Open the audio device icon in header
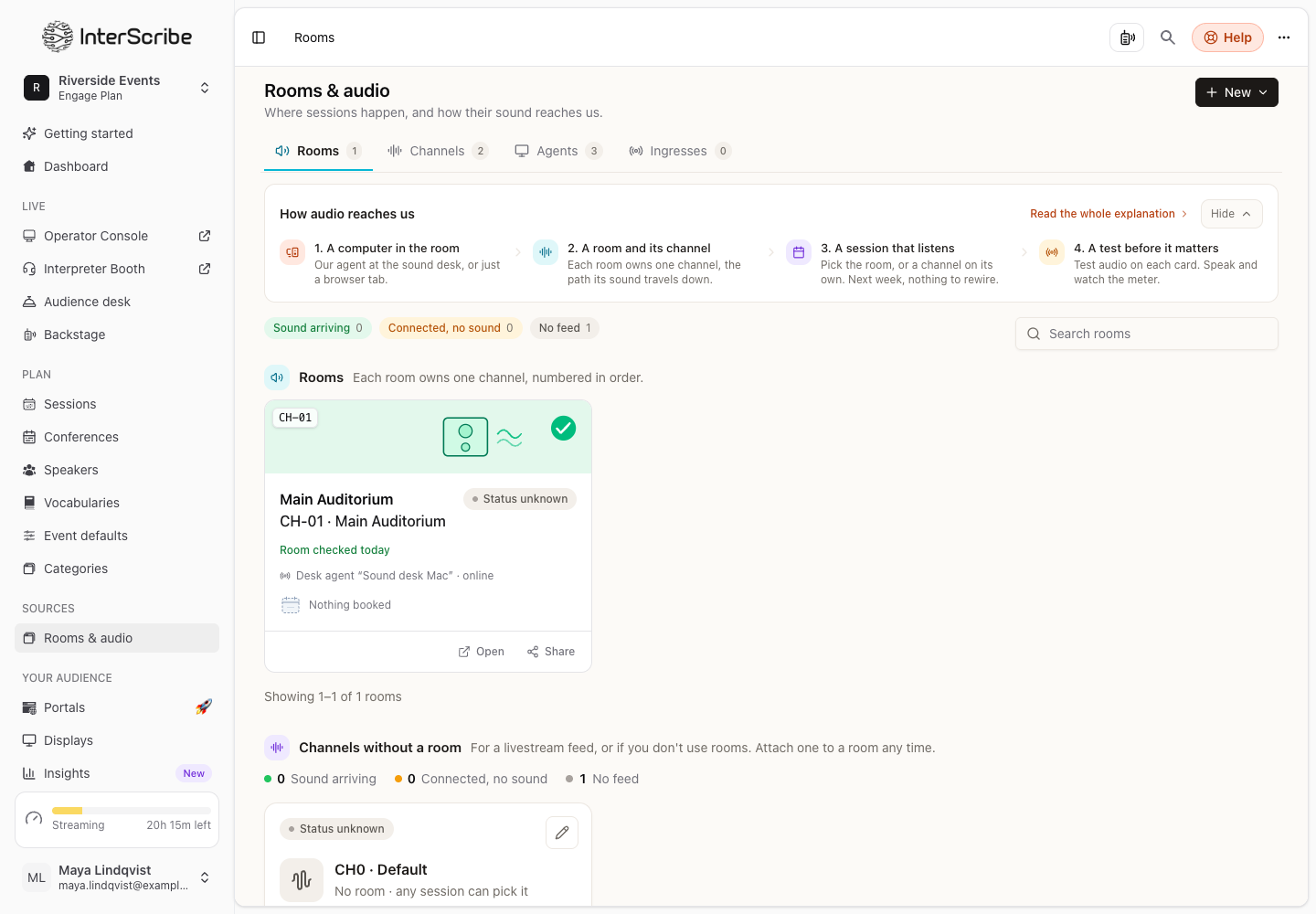Viewport: 1316px width, 914px height. click(1127, 37)
